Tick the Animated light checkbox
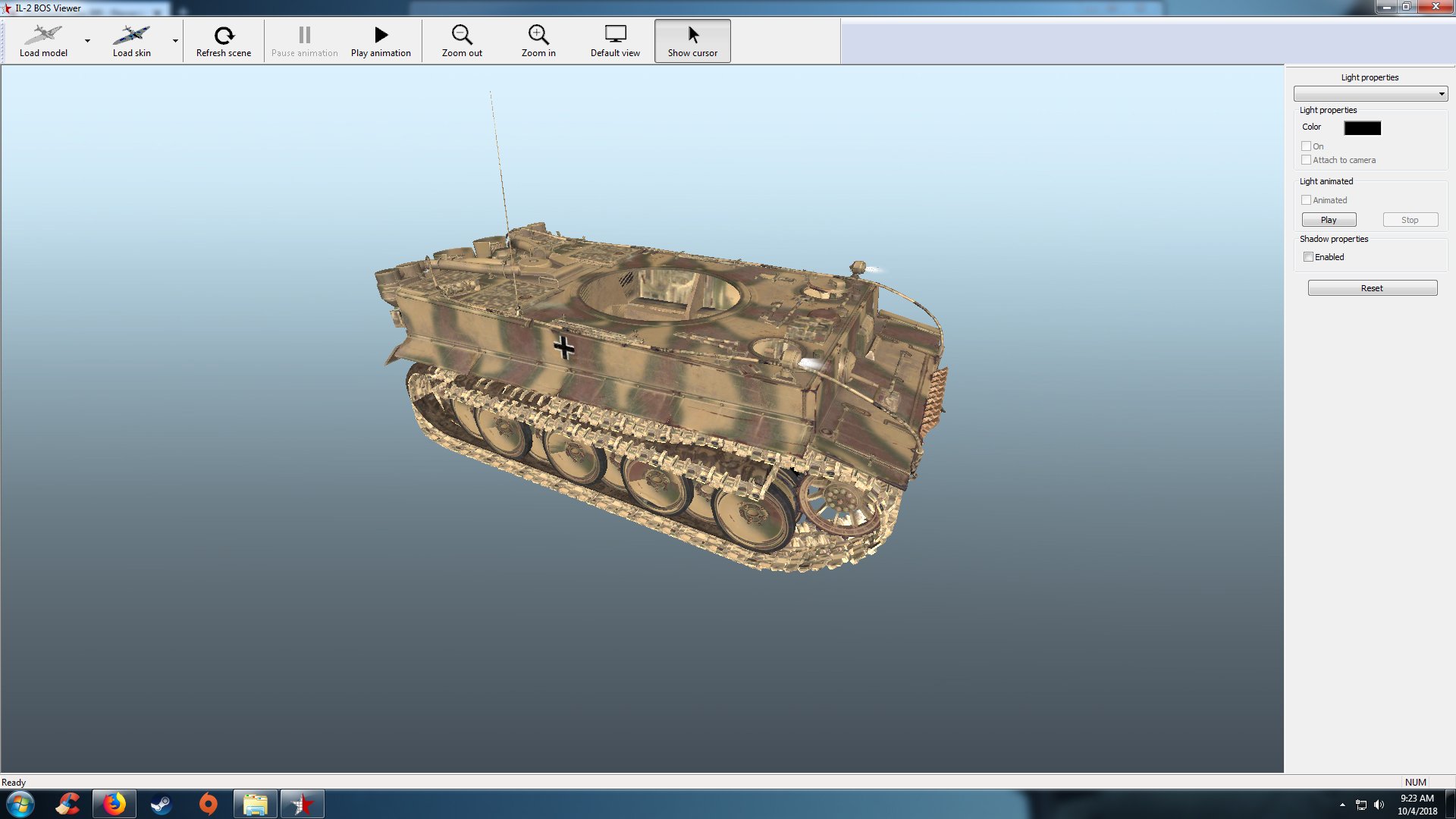The height and width of the screenshot is (819, 1456). 1307,200
